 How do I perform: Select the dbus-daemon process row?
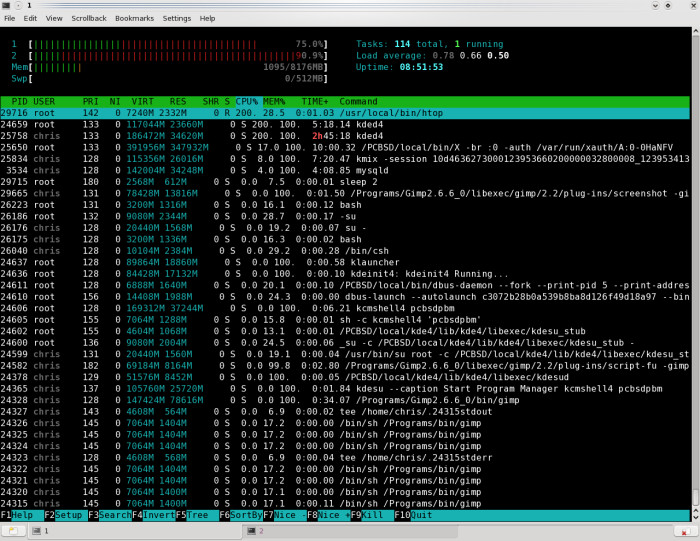pos(345,285)
